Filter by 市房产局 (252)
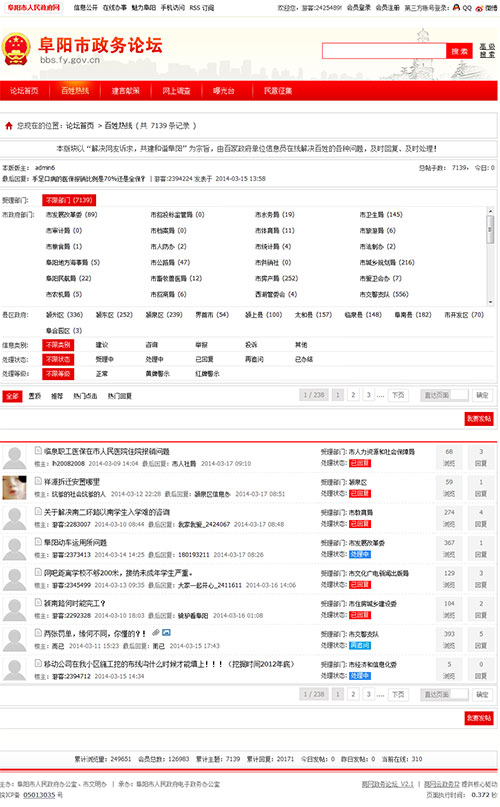The image size is (500, 807). coord(277,278)
